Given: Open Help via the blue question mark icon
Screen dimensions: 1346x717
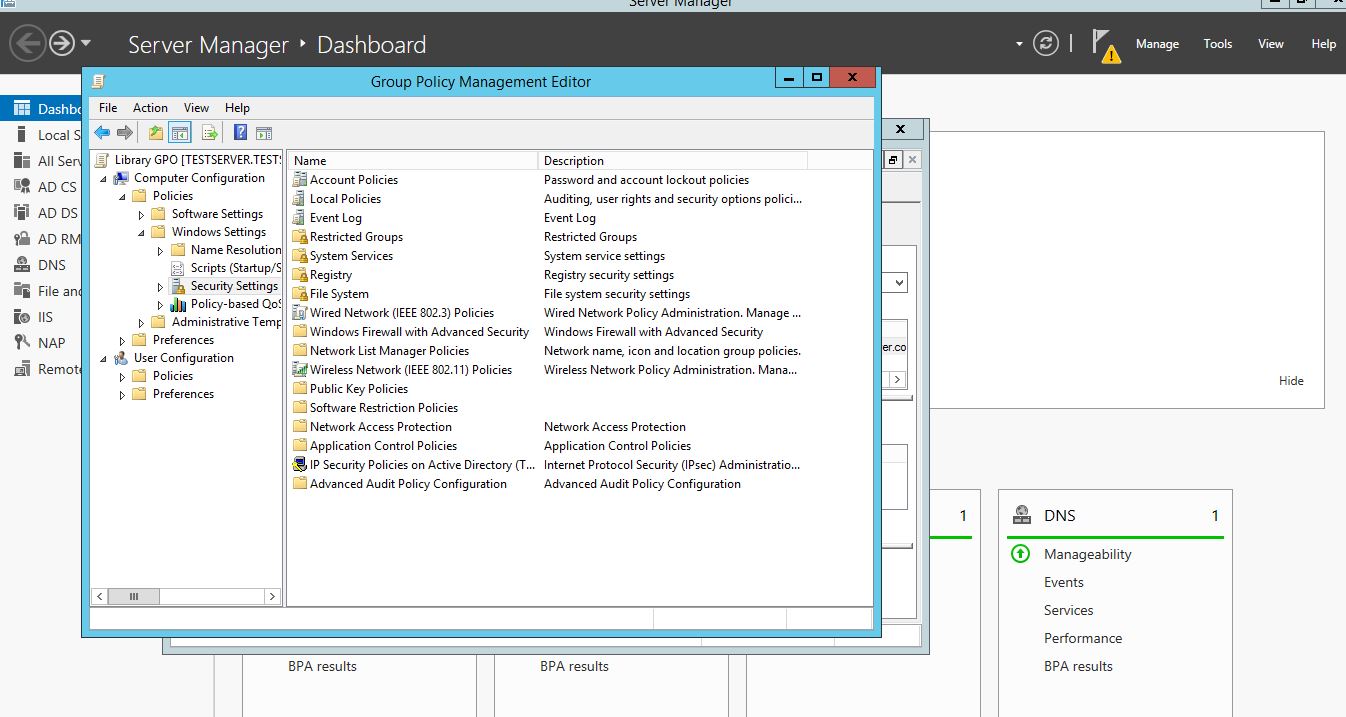Looking at the screenshot, I should pyautogui.click(x=240, y=132).
